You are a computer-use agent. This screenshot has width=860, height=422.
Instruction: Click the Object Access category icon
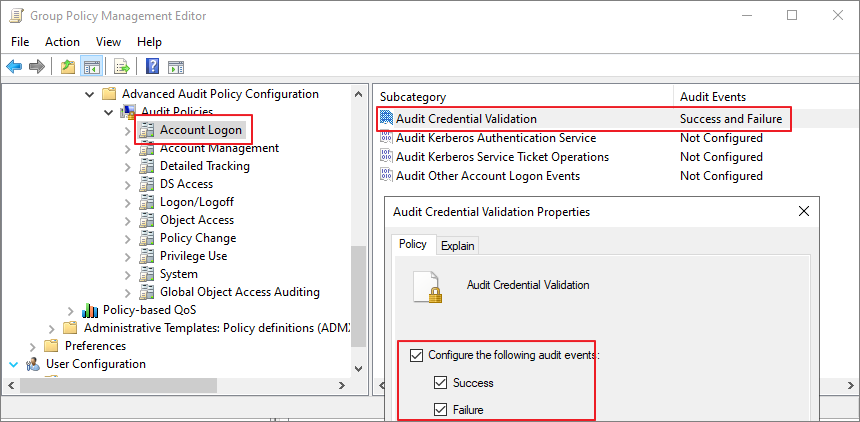coord(146,220)
